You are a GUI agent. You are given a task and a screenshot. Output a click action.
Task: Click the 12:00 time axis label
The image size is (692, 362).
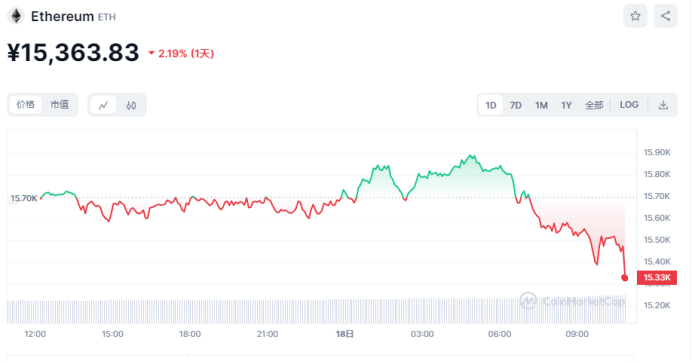tap(35, 334)
